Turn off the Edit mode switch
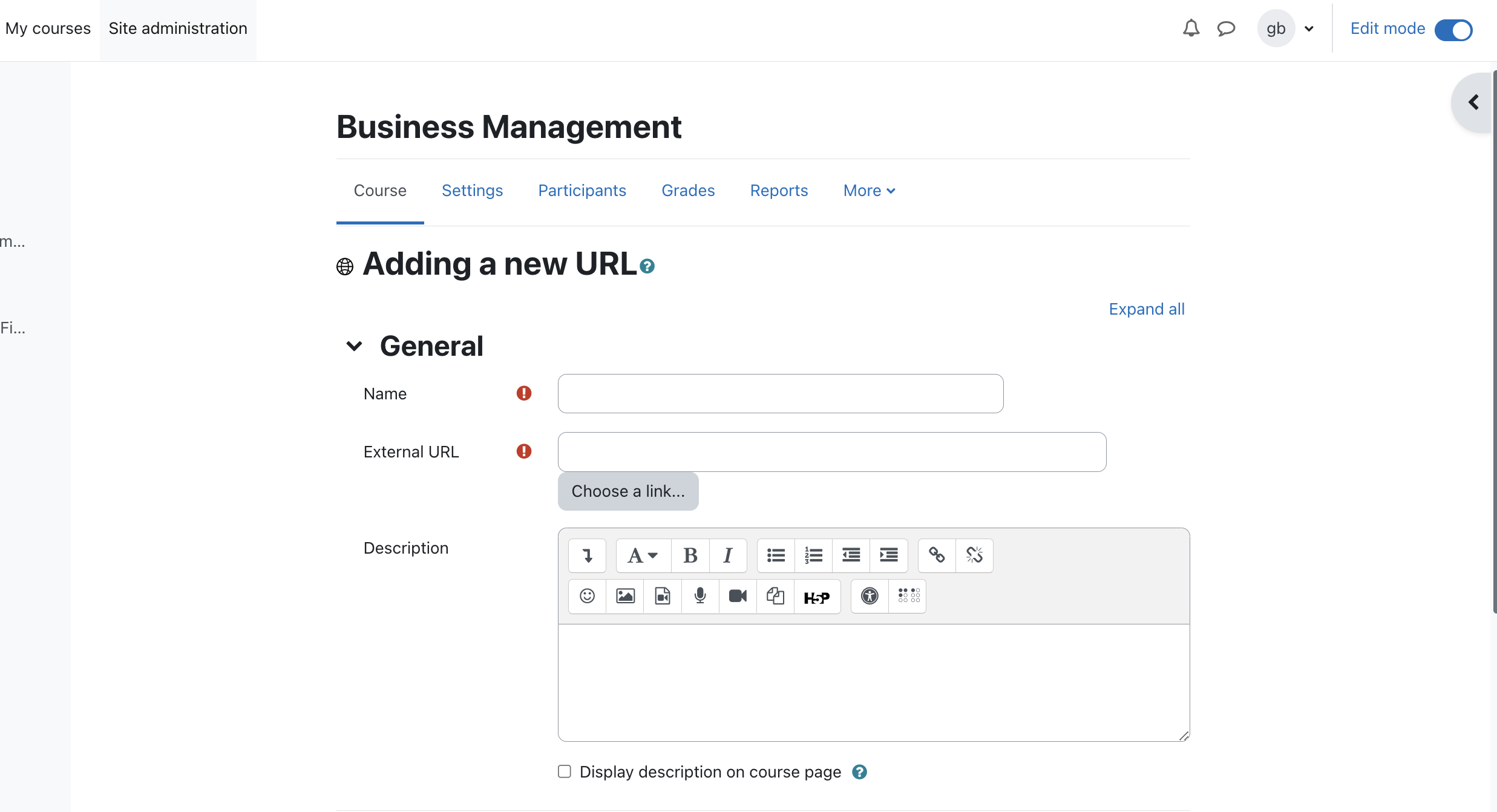This screenshot has height=812, width=1497. tap(1453, 29)
